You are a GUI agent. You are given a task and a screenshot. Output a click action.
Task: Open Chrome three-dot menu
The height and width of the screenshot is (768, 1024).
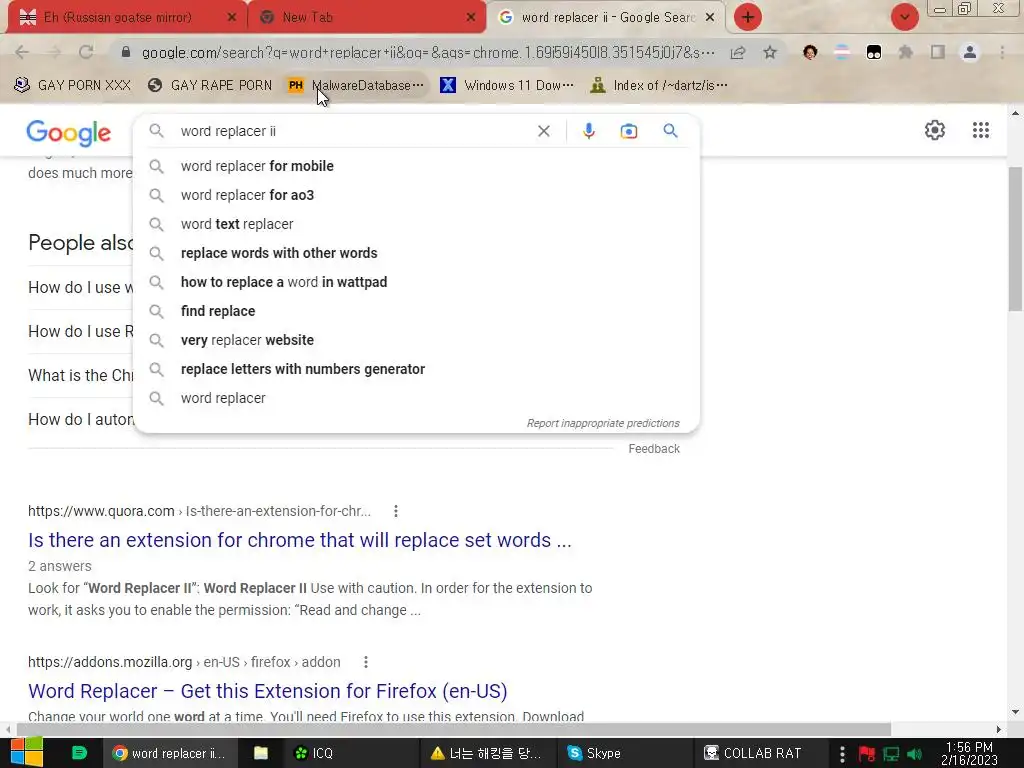(1002, 52)
